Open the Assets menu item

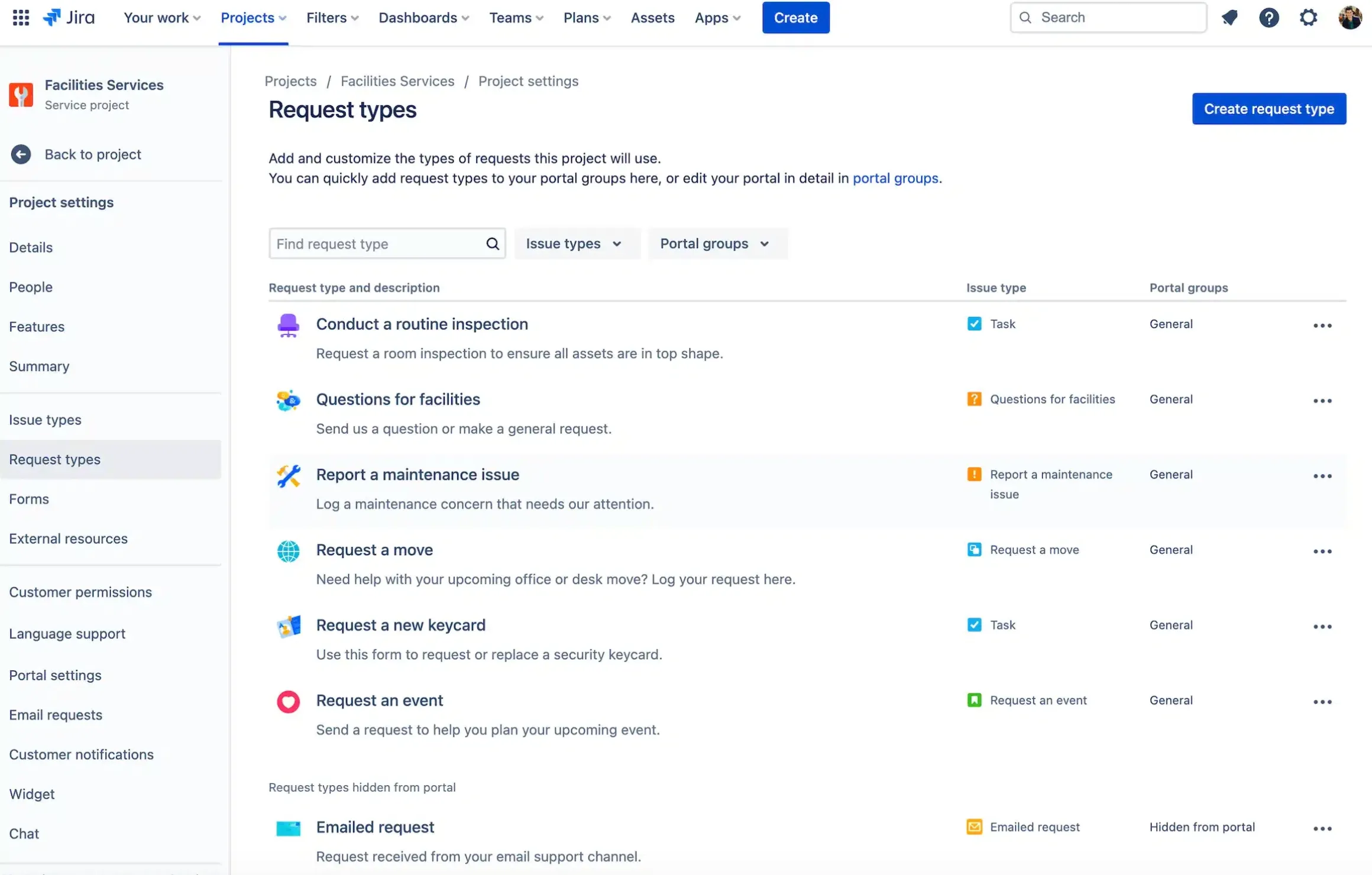pyautogui.click(x=652, y=18)
